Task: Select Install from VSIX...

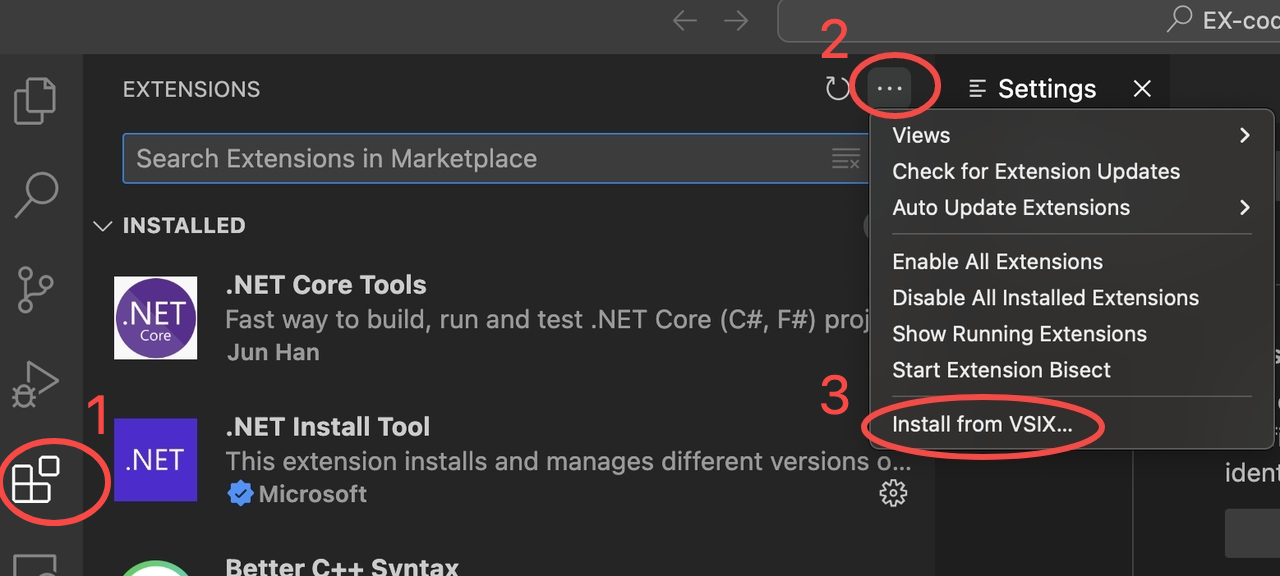Action: point(1072,424)
